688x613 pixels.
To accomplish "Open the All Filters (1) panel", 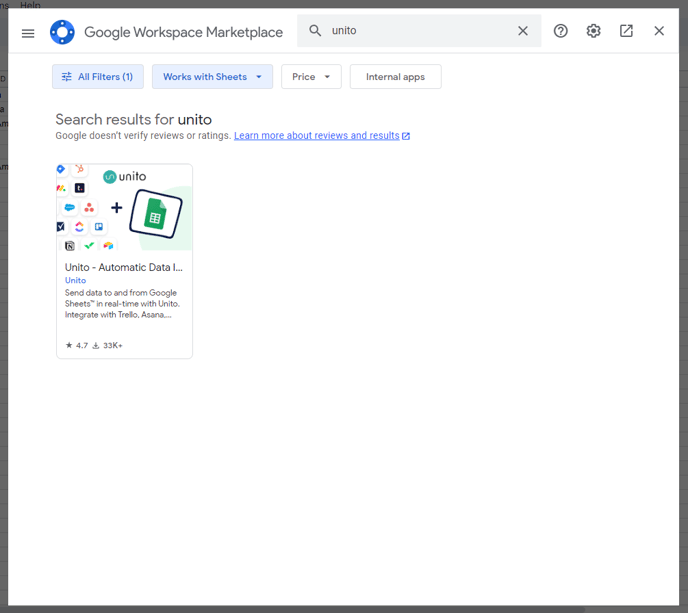I will coord(98,77).
